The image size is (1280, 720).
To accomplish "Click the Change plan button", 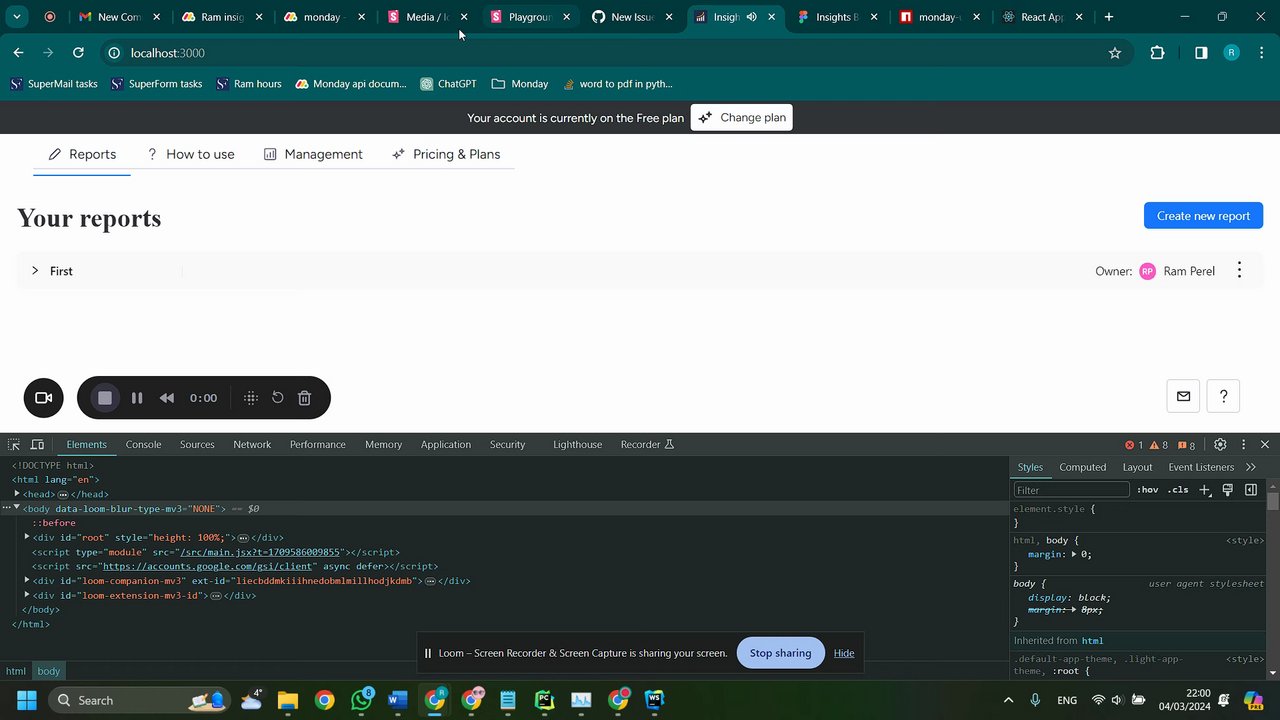I will [x=741, y=118].
